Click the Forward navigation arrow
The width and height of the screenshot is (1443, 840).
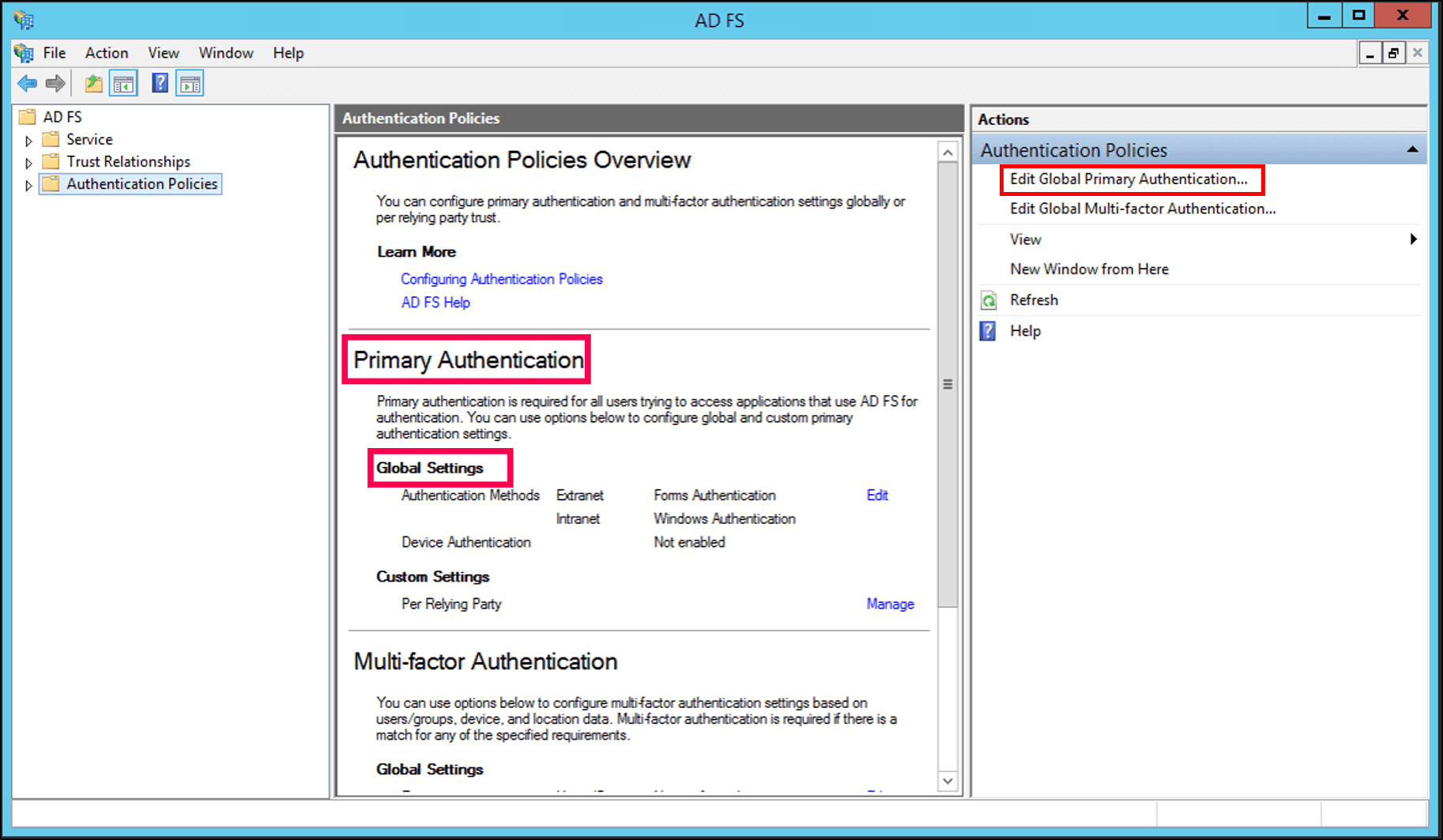point(55,83)
